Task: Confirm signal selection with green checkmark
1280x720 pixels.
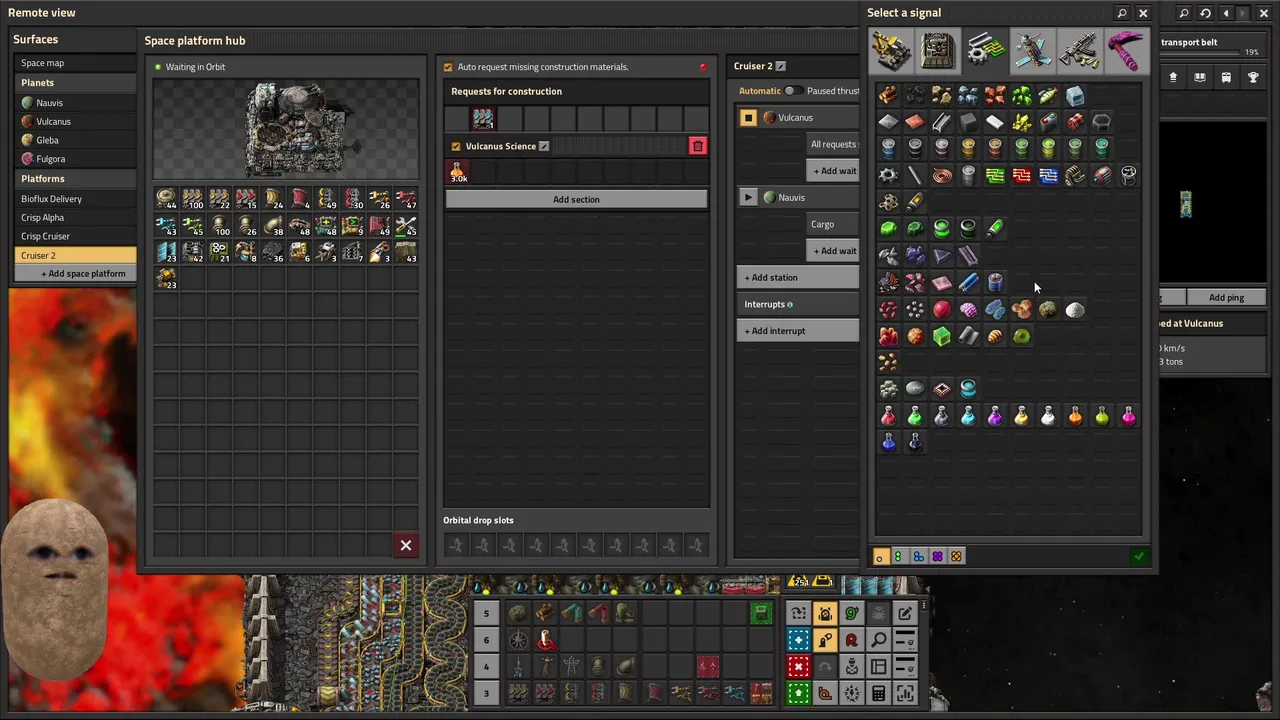Action: (1139, 556)
